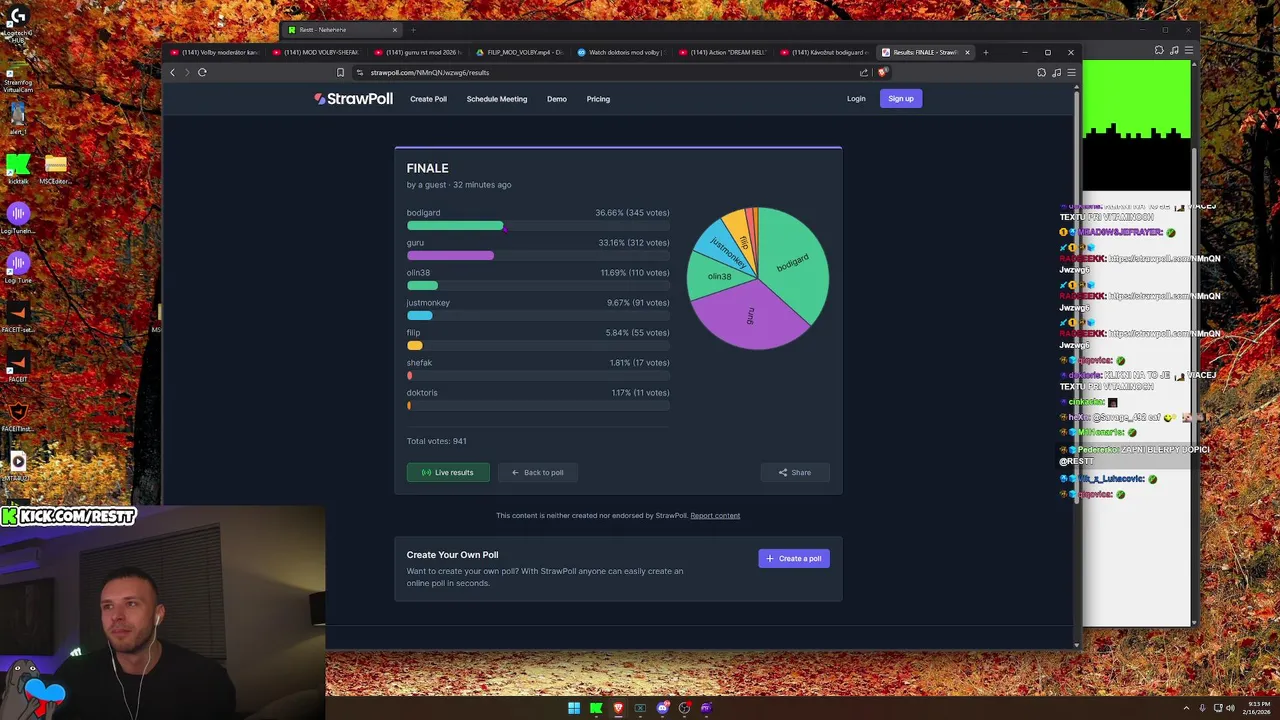1280x720 pixels.
Task: Click the Sign up button
Action: 901,98
